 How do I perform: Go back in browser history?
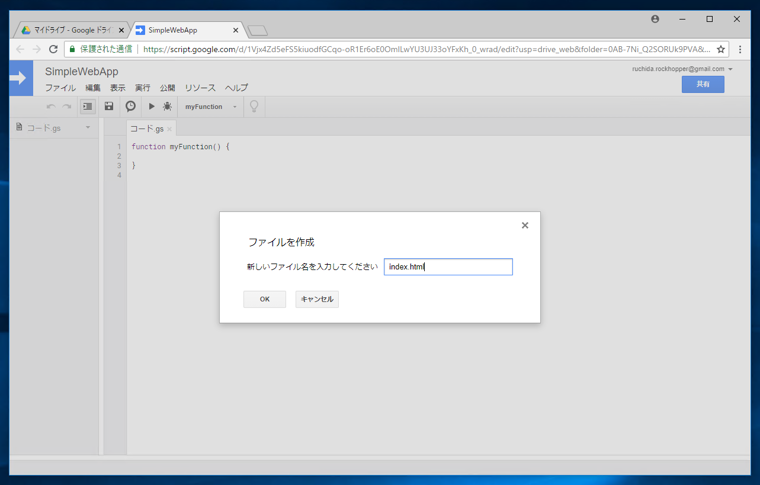pyautogui.click(x=20, y=49)
